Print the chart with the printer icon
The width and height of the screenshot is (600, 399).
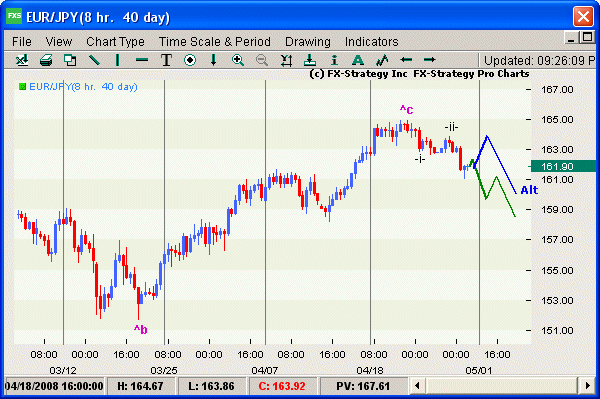click(x=46, y=60)
